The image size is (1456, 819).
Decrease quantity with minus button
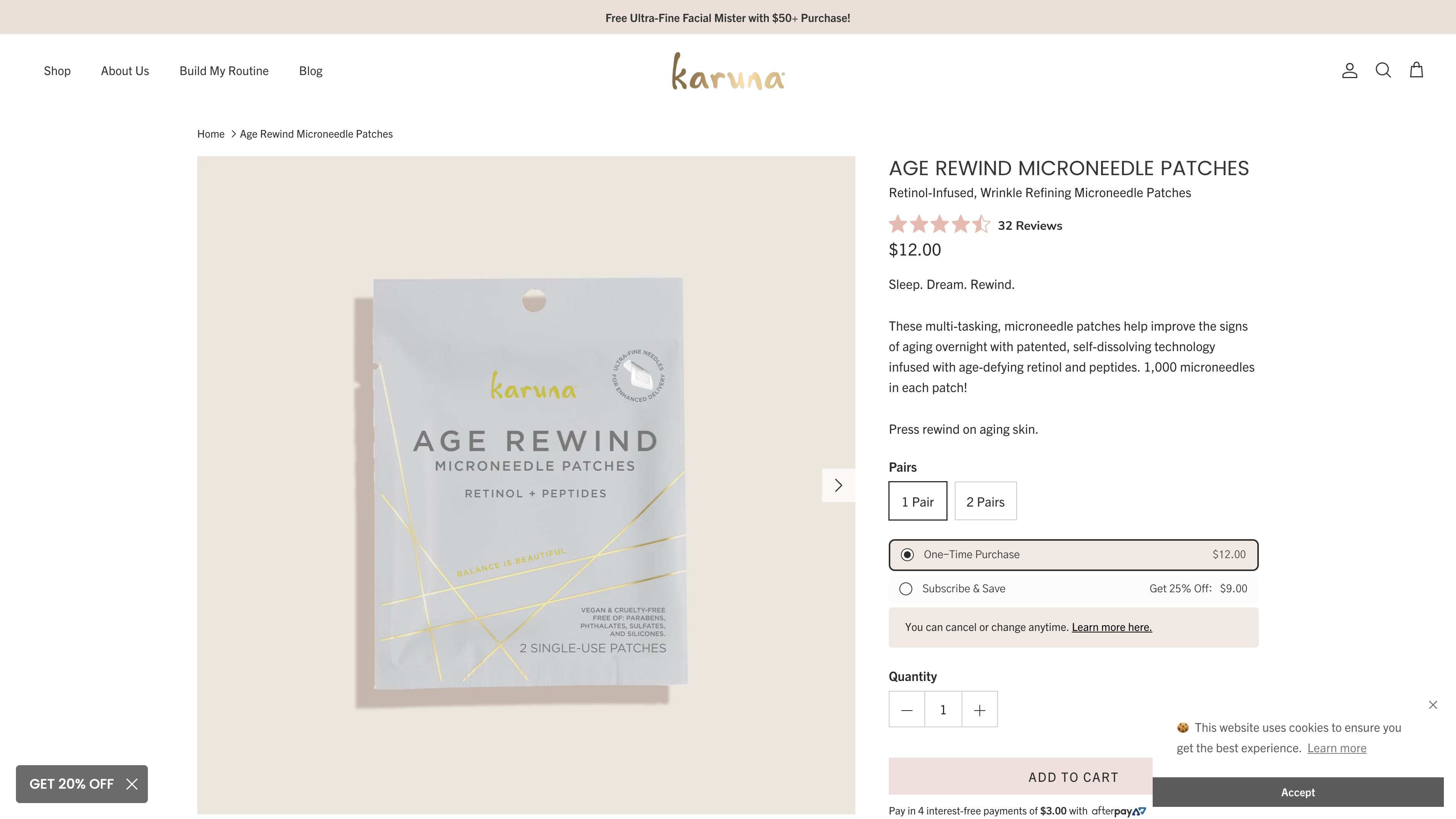coord(907,710)
